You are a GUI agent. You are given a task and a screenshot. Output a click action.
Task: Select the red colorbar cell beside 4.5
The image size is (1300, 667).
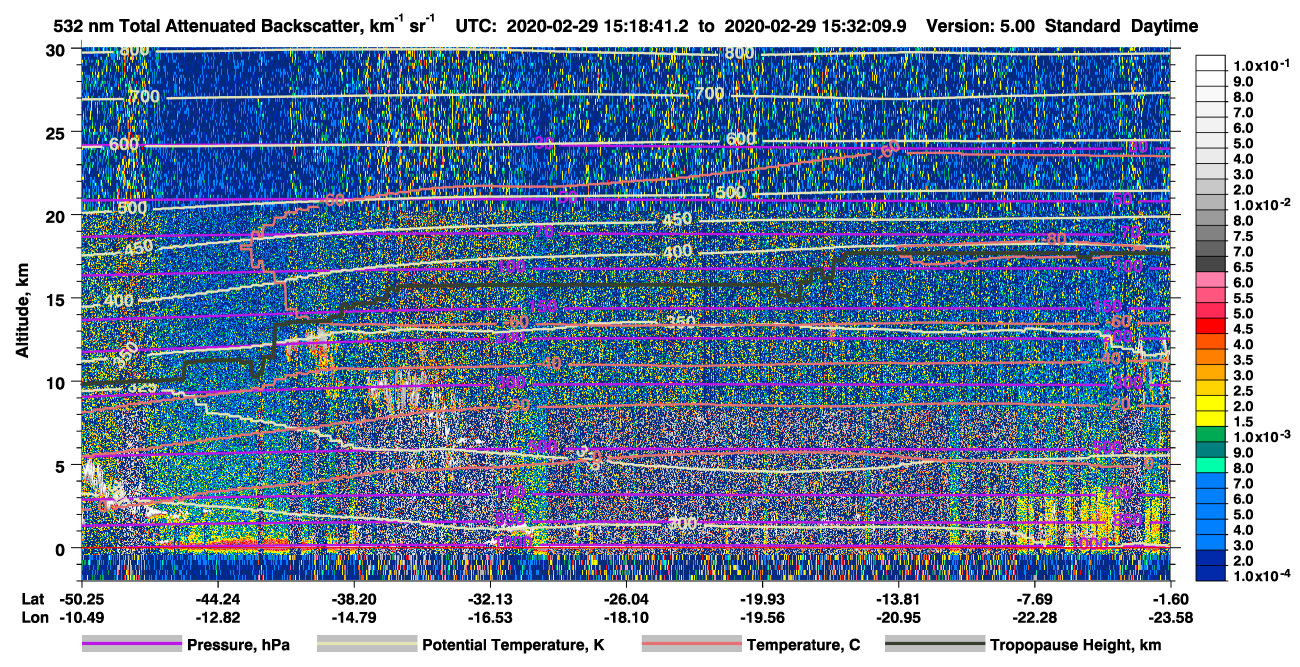(1212, 328)
